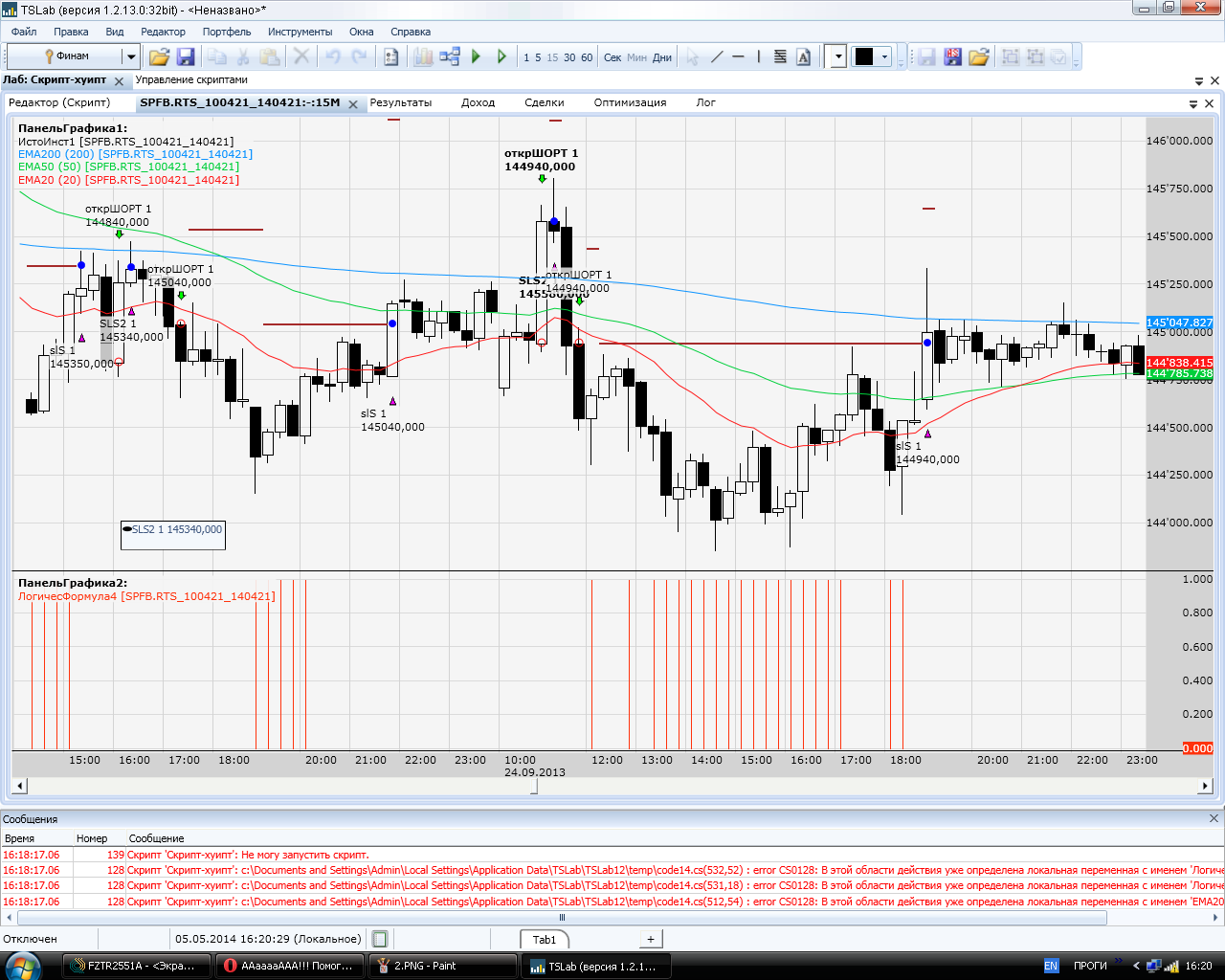Set timeframe to 5 minutes
Image resolution: width=1225 pixels, height=980 pixels.
pyautogui.click(x=538, y=57)
